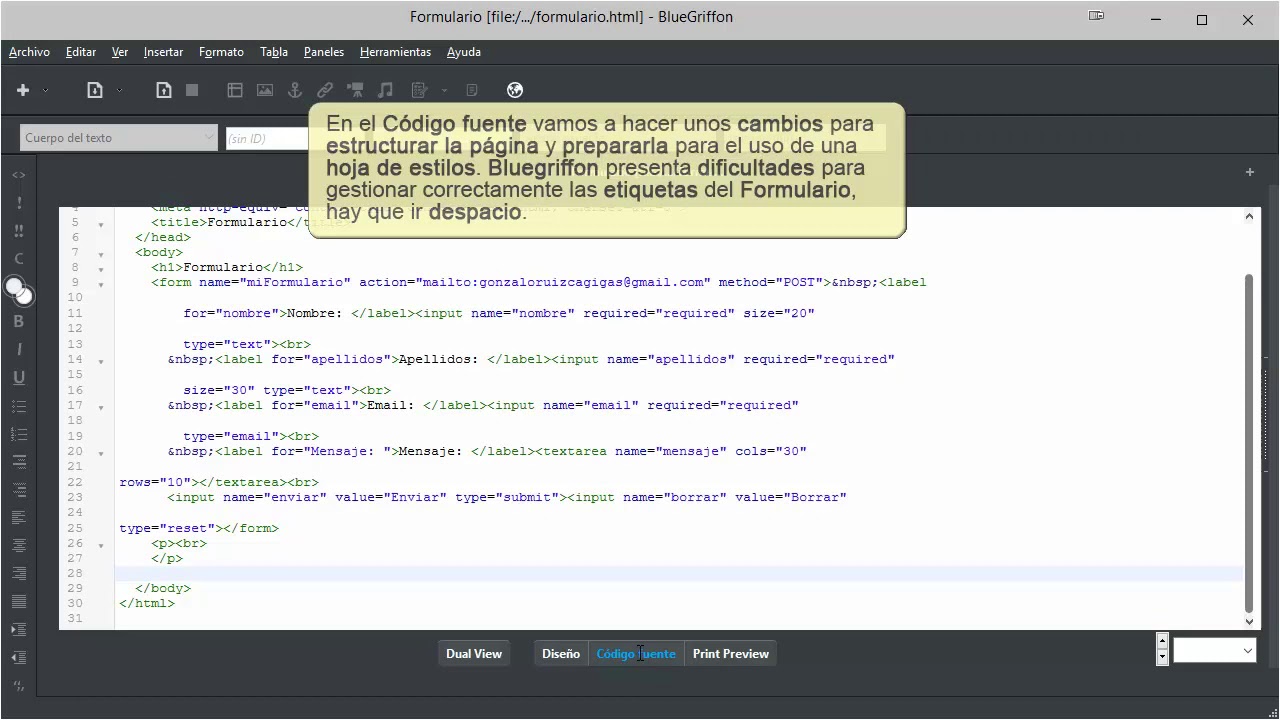The width and height of the screenshot is (1280, 720).
Task: Insert a video with the camera icon
Action: 355,90
